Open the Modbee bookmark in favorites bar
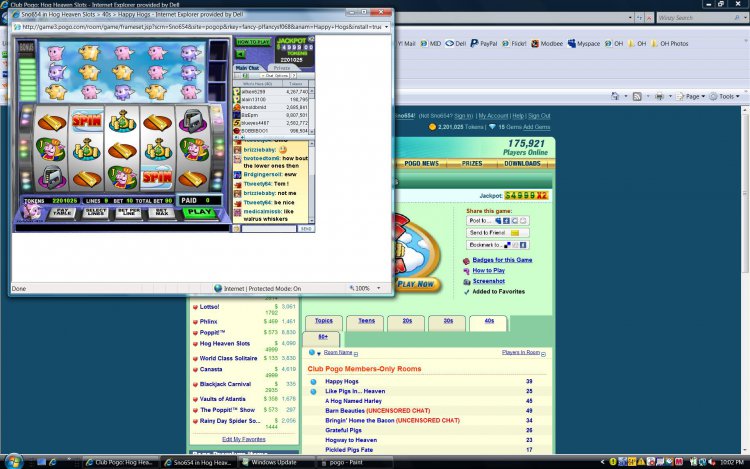Screen dimensions: 750x469 547,44
